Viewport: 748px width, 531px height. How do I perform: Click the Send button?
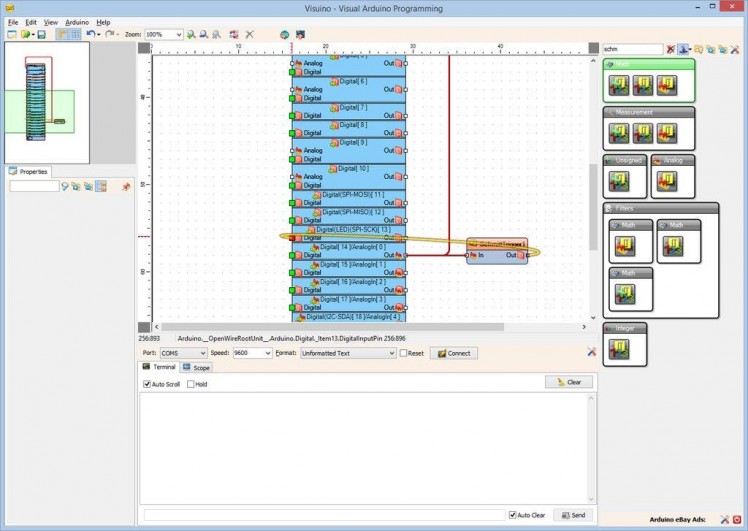point(573,515)
